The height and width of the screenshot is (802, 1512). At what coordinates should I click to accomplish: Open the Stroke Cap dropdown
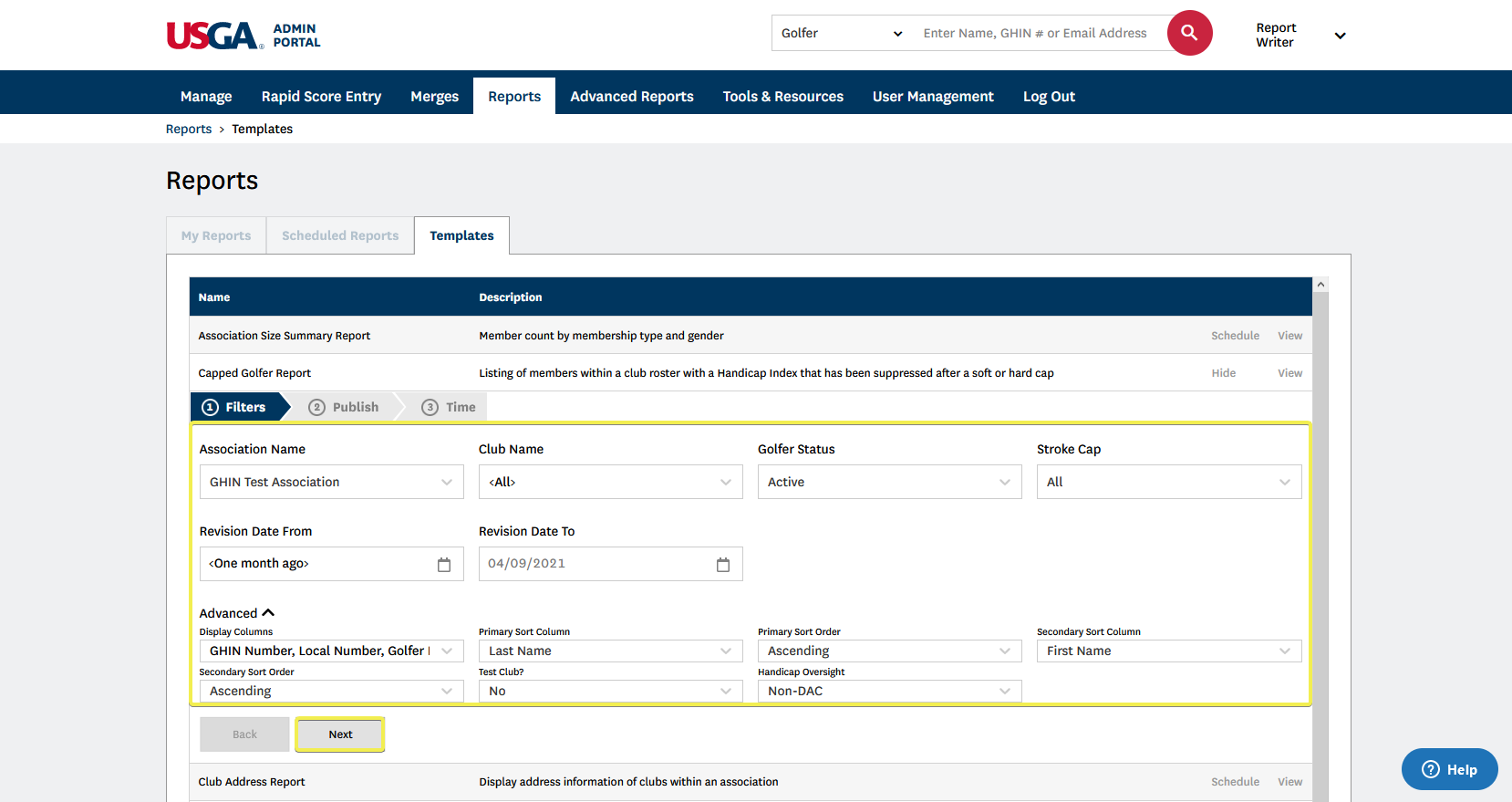[x=1168, y=482]
